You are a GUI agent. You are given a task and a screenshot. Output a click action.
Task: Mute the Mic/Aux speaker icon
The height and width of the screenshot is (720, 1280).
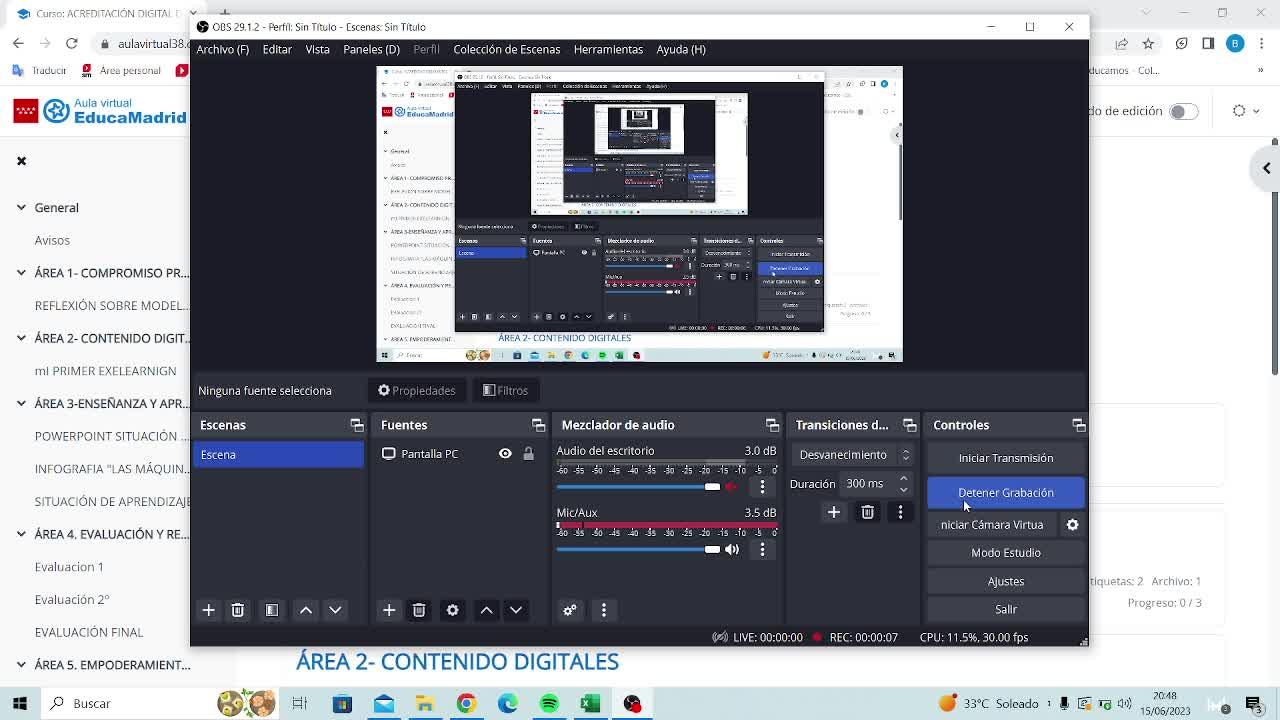click(x=732, y=549)
